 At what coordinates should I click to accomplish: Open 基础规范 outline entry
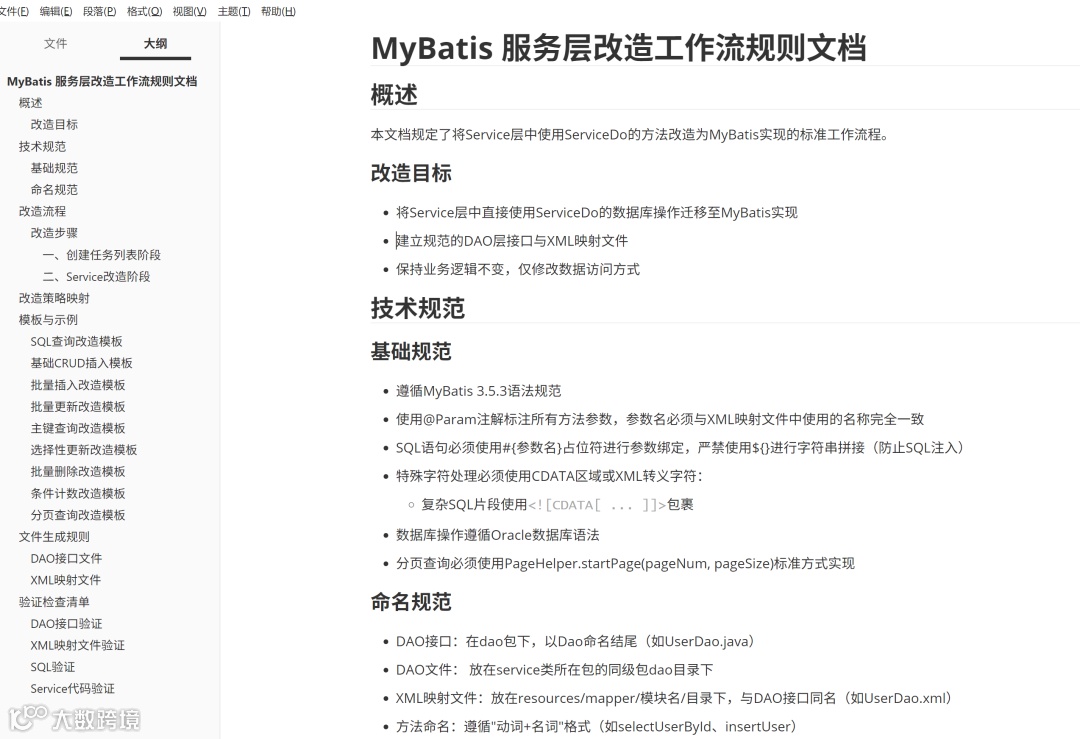click(x=54, y=168)
